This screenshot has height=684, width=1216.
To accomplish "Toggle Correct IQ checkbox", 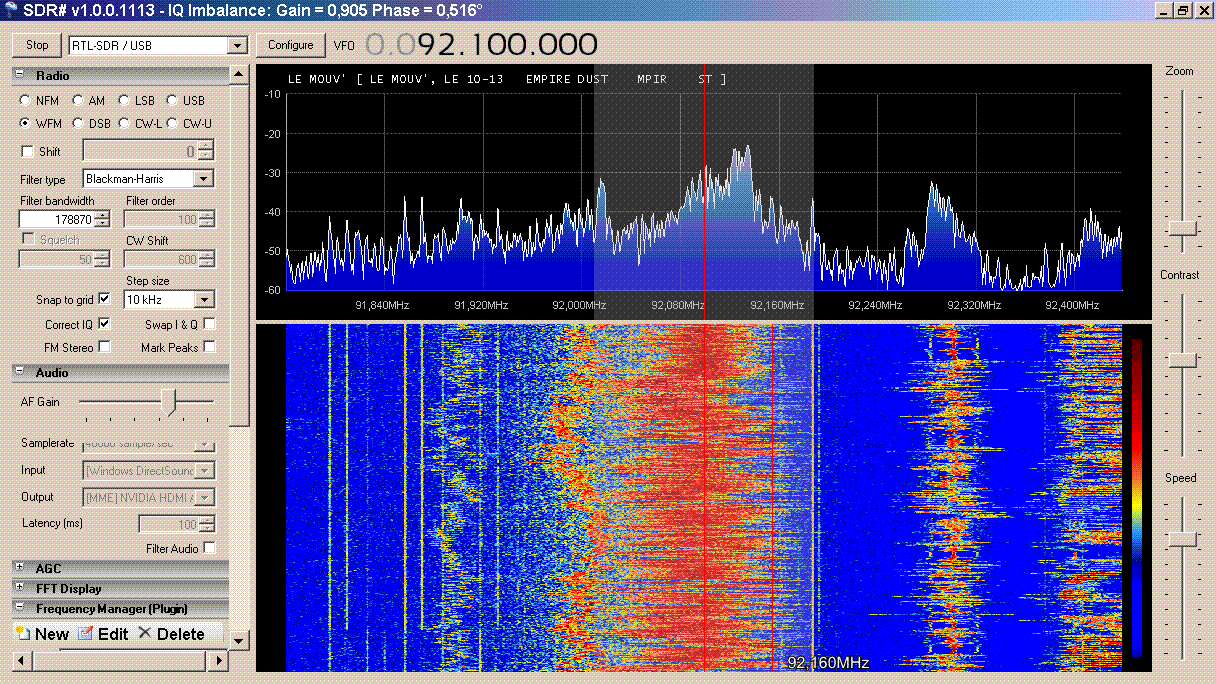I will [x=104, y=324].
